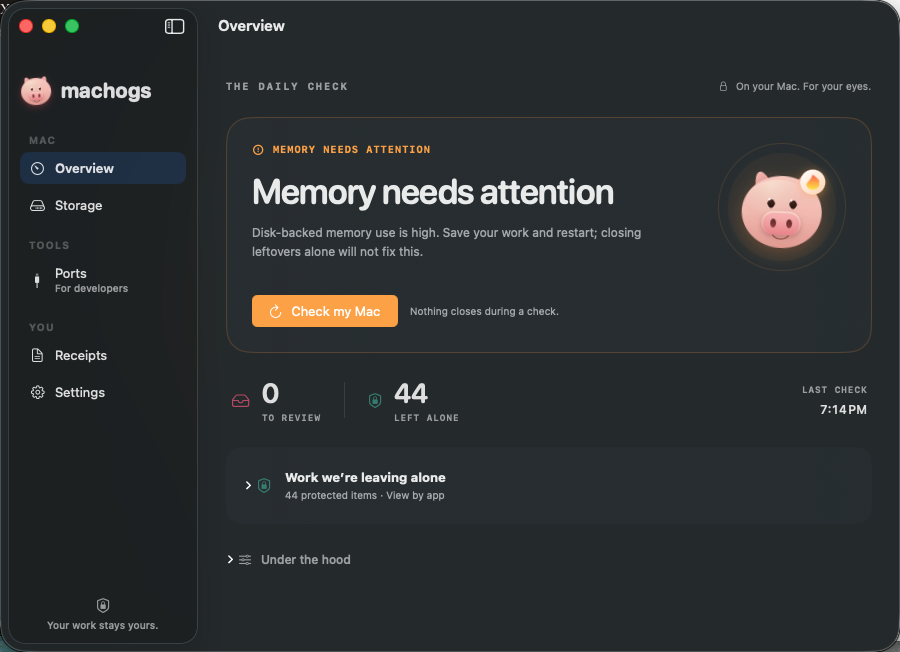Click the machogs pig logo
This screenshot has width=900, height=652.
tap(36, 91)
